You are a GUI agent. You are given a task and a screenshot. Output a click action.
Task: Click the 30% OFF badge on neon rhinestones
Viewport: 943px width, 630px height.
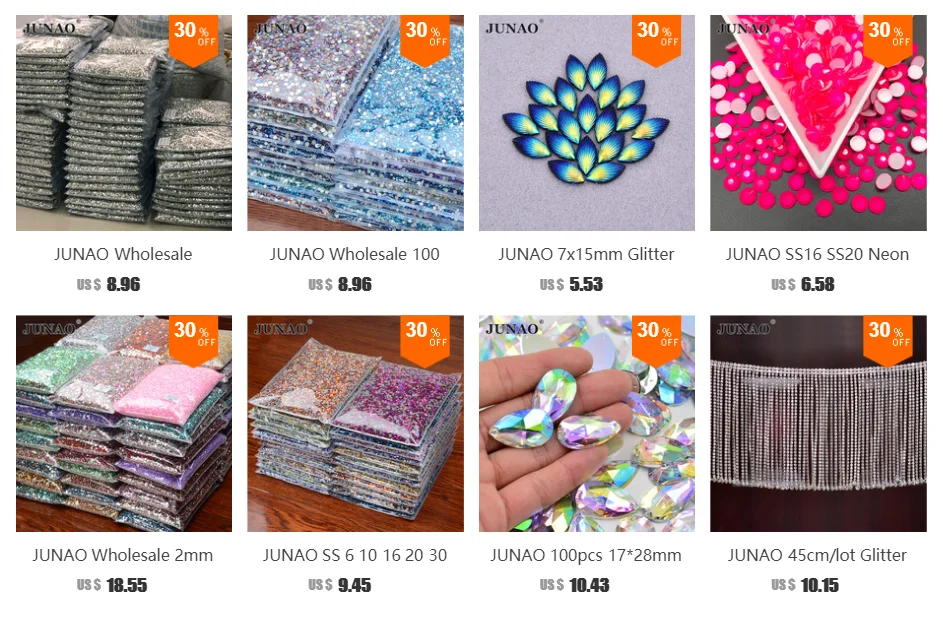[888, 40]
